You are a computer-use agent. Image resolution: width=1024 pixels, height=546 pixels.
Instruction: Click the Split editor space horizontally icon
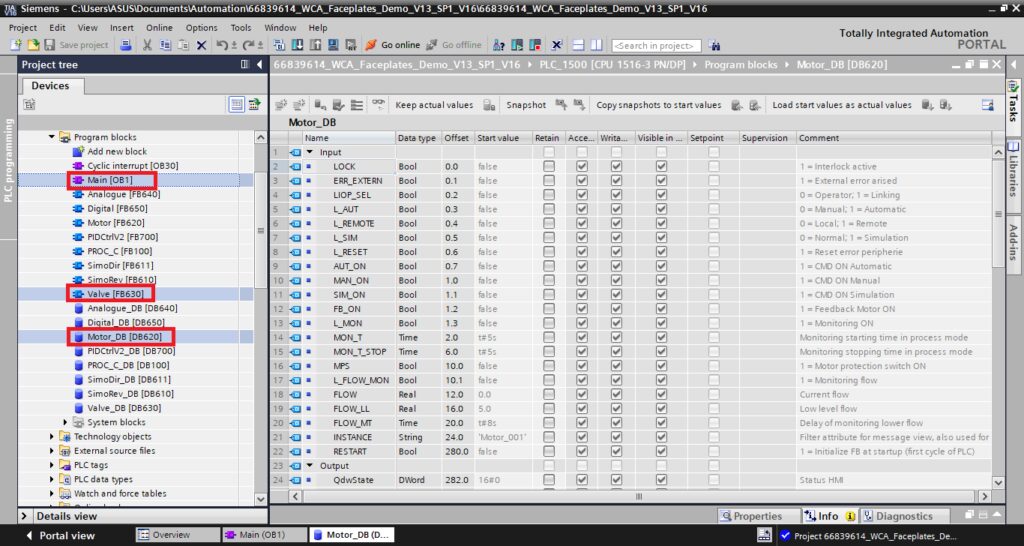(x=578, y=45)
